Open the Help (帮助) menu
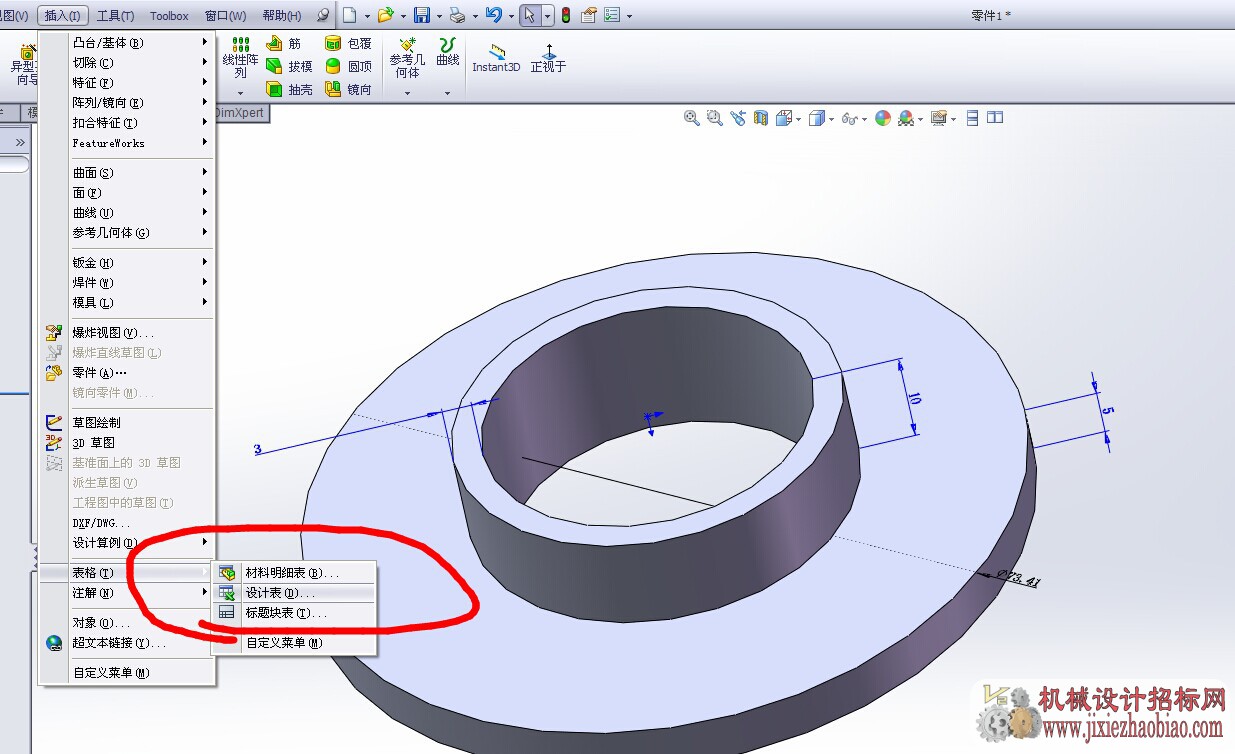This screenshot has width=1235, height=754. coord(281,15)
